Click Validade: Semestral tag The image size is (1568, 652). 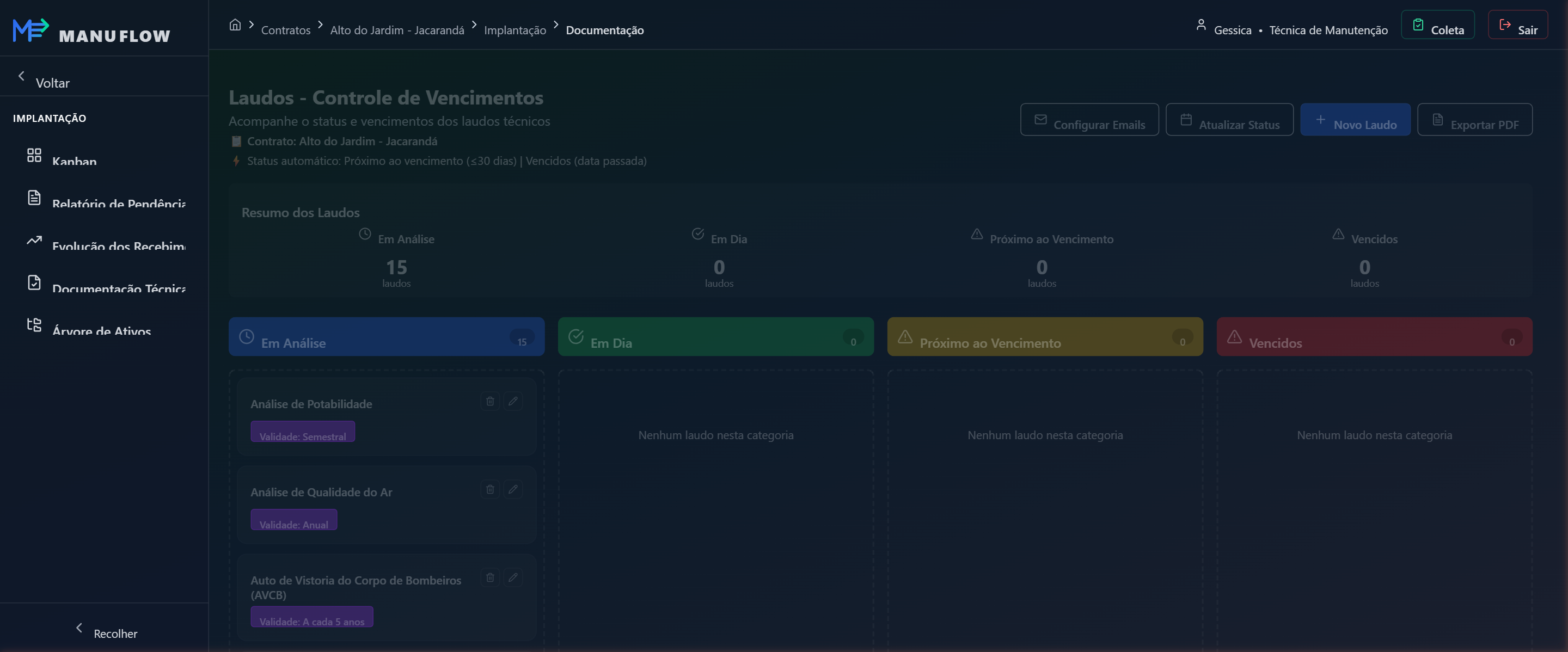pos(303,432)
